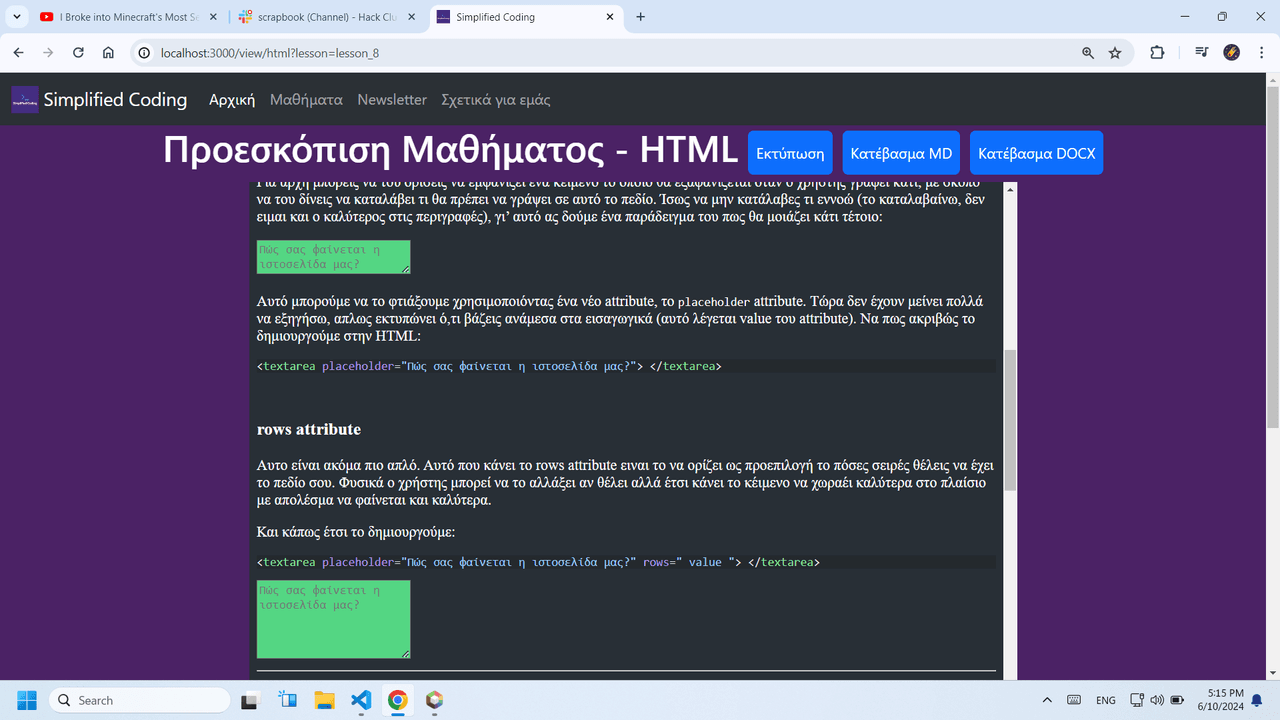Bookmark this page with the star icon

(1115, 53)
